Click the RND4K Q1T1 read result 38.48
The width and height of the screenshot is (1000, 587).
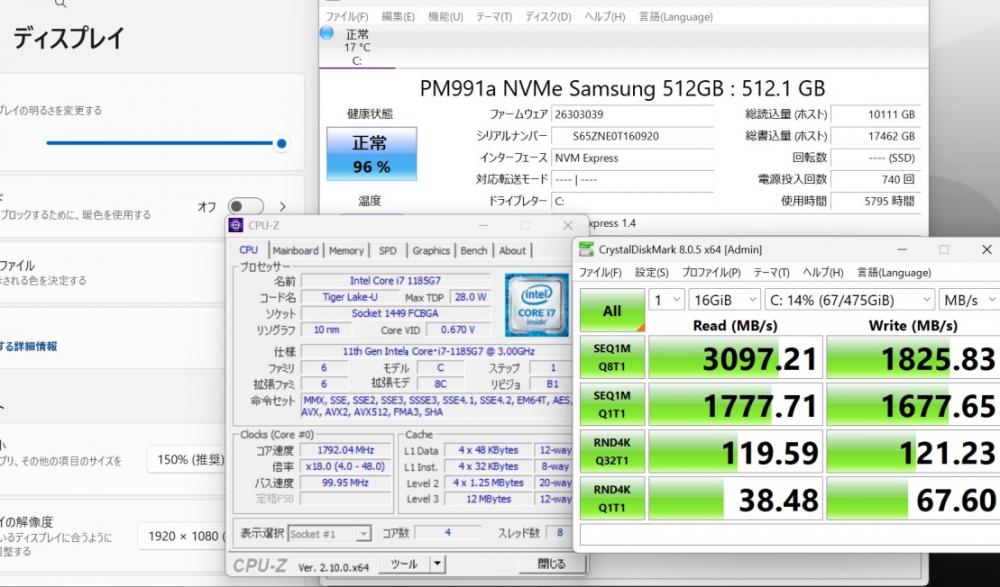tap(735, 500)
